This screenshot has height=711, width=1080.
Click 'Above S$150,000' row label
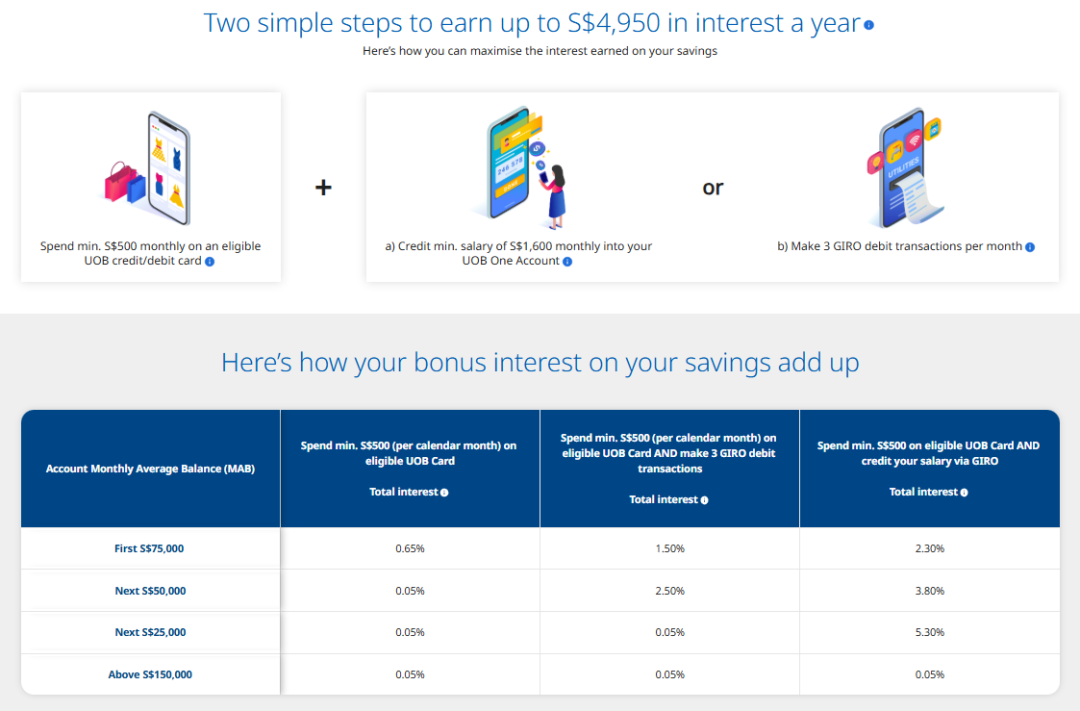click(150, 674)
